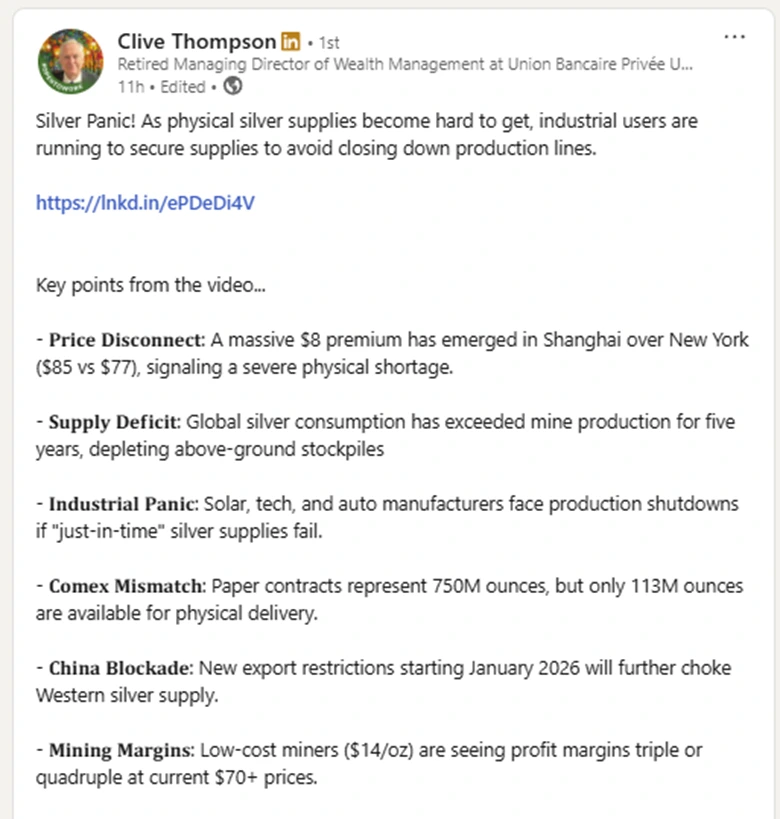Click the LinkedIn badge beside Clive Thompson
The image size is (780, 819).
[x=291, y=42]
